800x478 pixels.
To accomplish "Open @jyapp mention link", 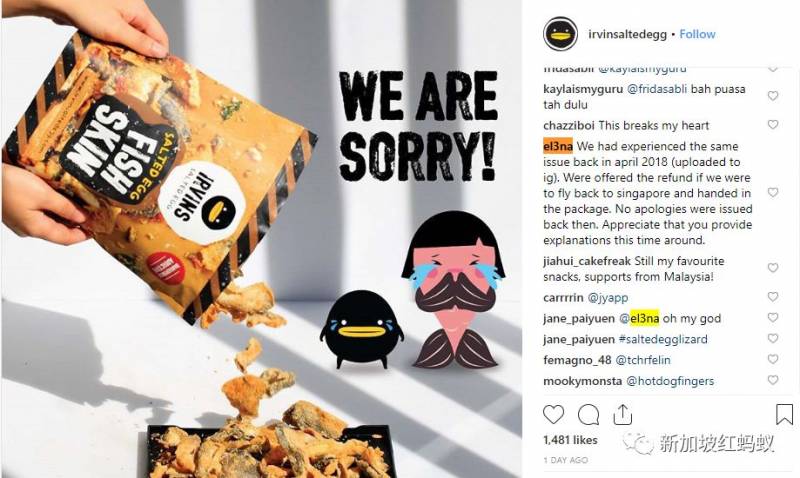I will coord(608,298).
